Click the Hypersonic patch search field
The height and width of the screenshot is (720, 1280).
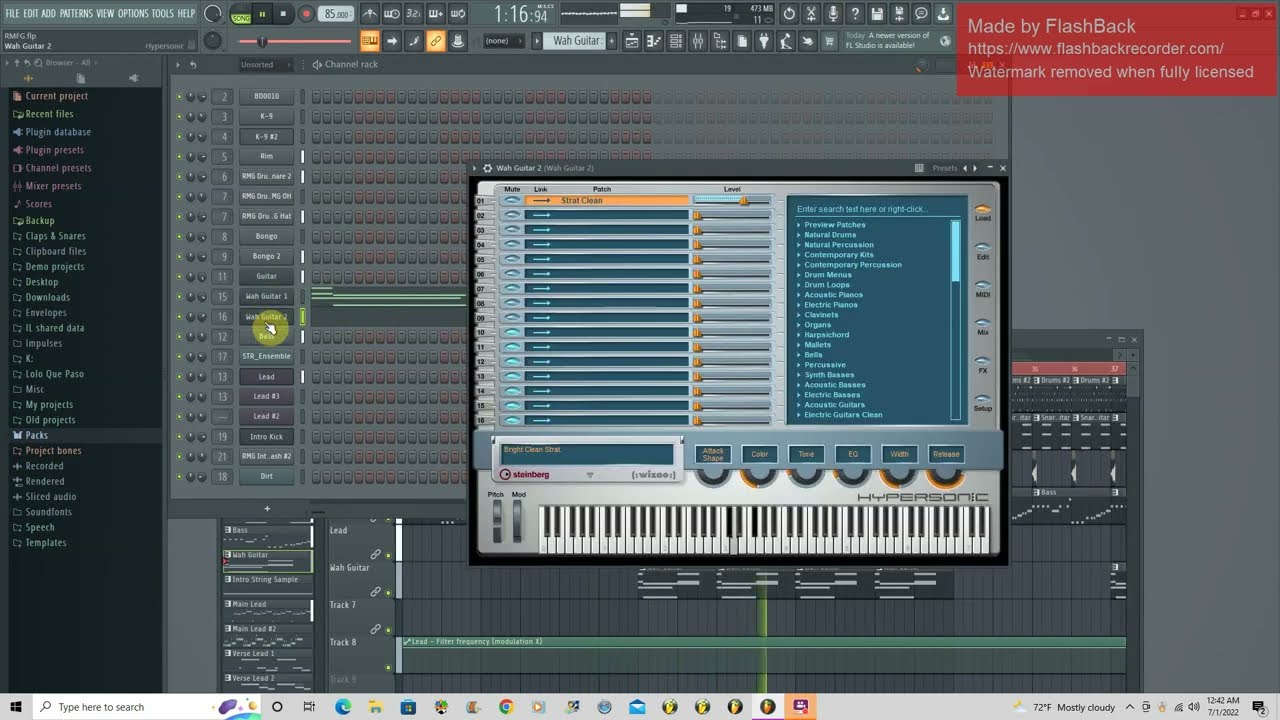[x=873, y=210]
